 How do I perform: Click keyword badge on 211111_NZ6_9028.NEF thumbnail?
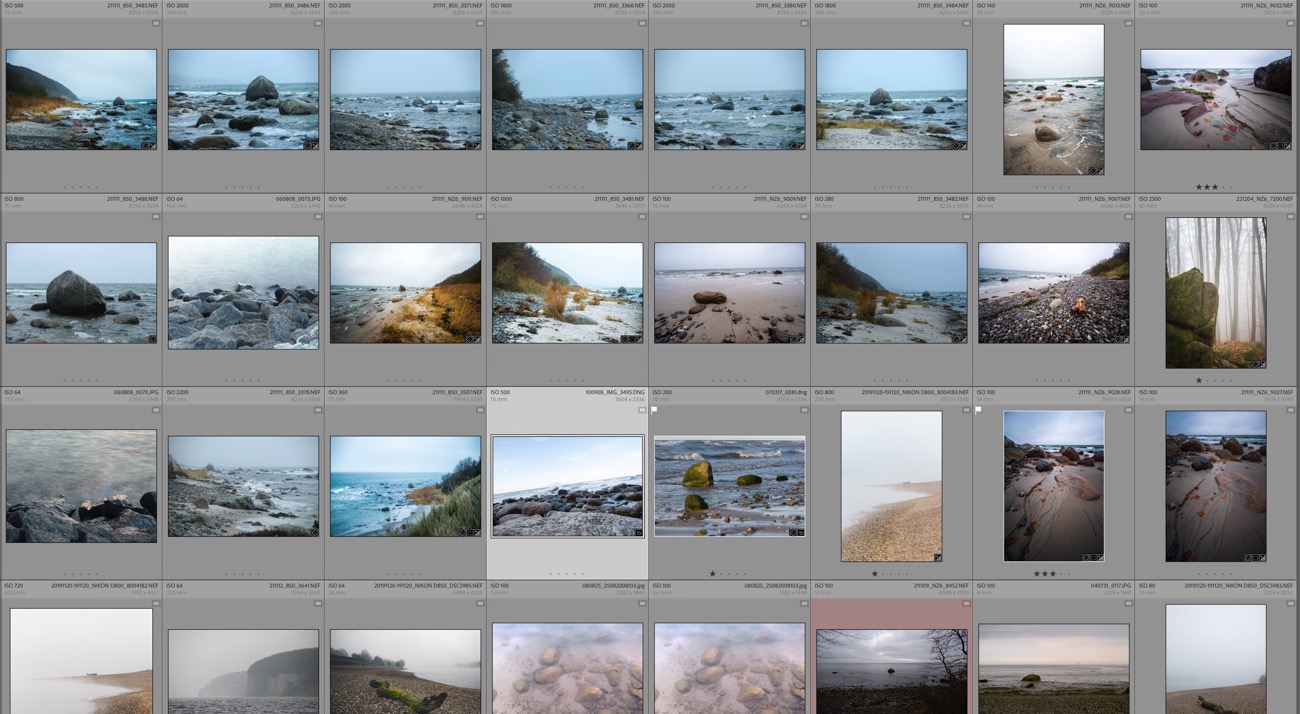point(1086,557)
